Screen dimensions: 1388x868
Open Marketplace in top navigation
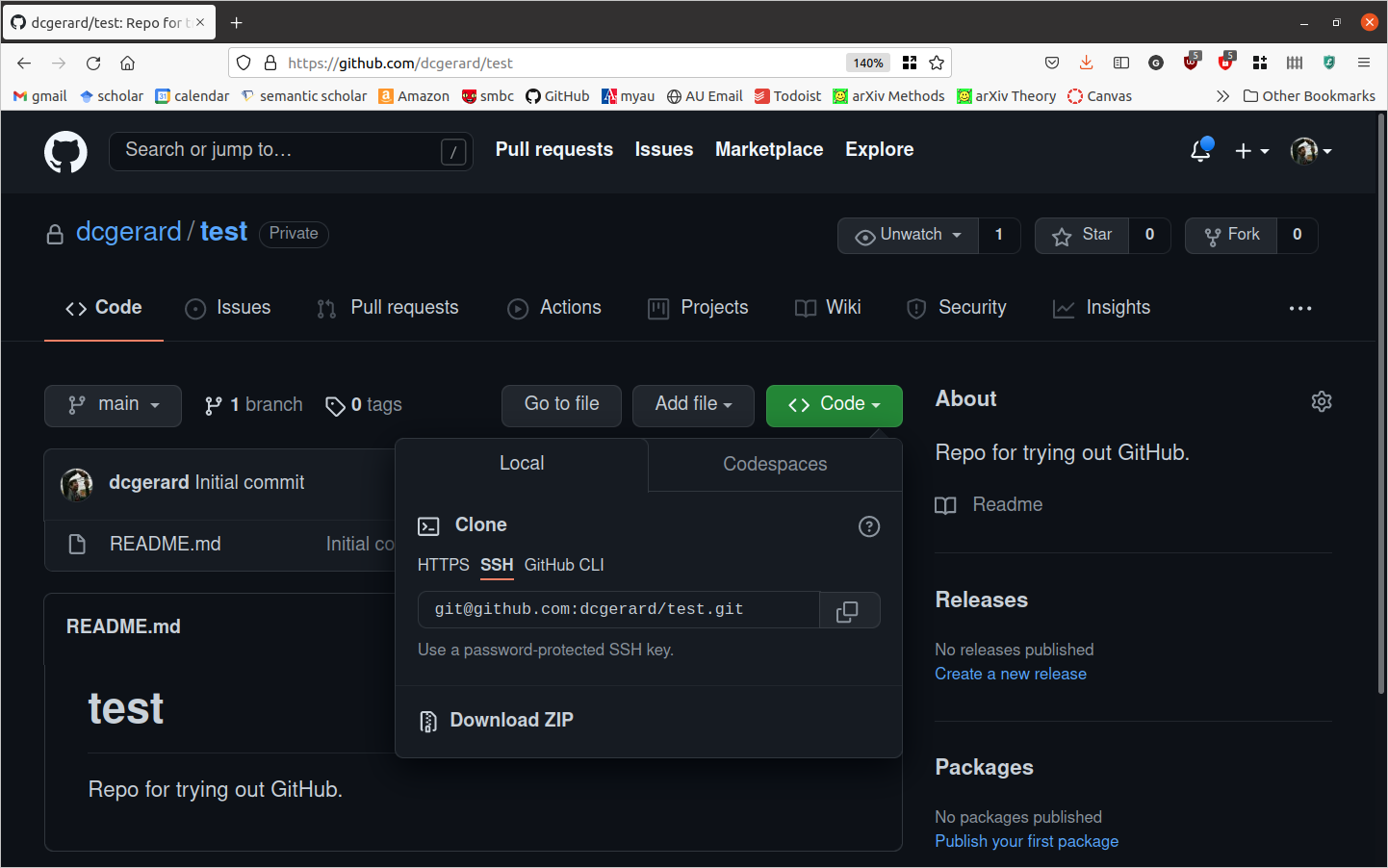tap(769, 150)
